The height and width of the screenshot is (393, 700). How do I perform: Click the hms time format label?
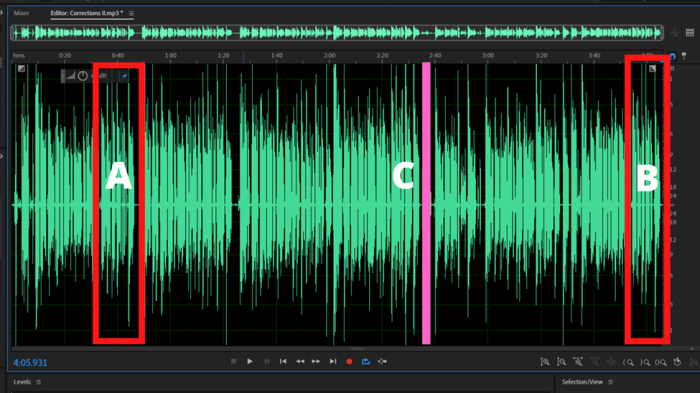point(19,55)
